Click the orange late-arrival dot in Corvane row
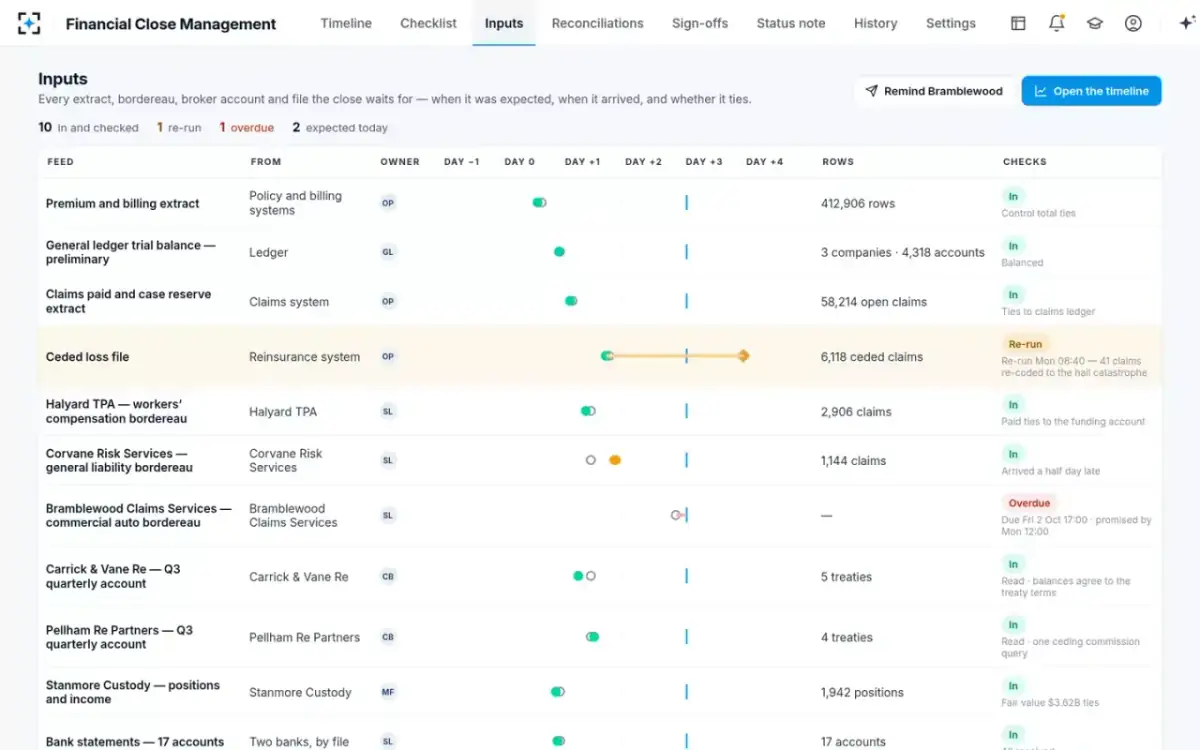Image resolution: width=1200 pixels, height=750 pixels. point(615,460)
